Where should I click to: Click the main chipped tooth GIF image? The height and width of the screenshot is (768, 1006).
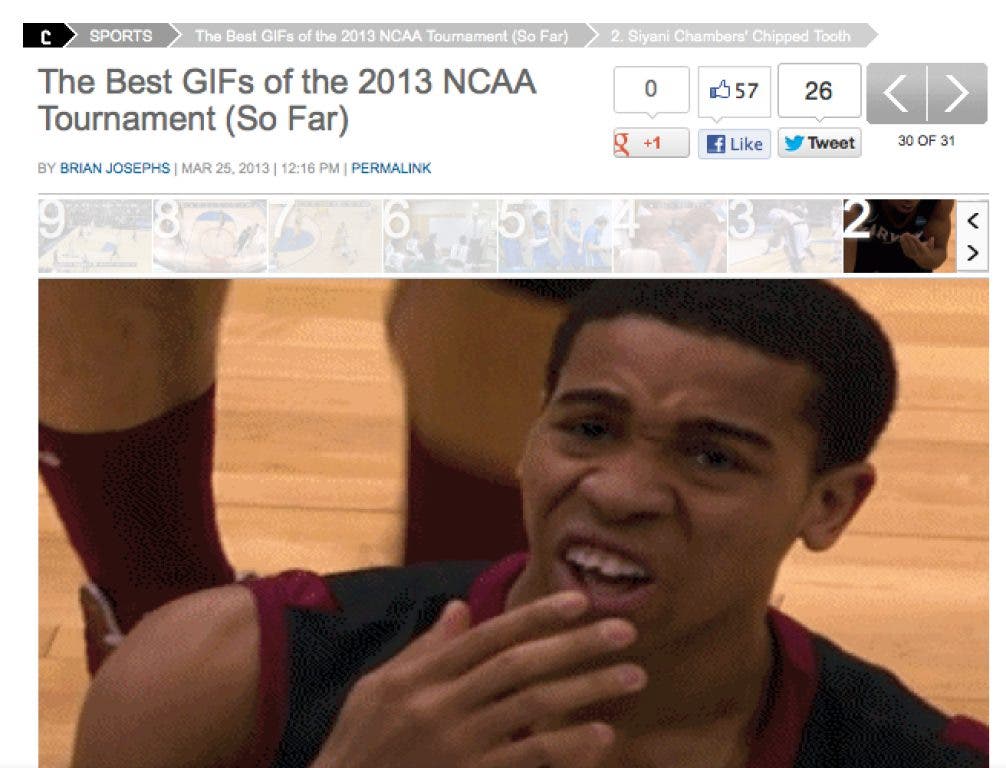click(x=513, y=523)
